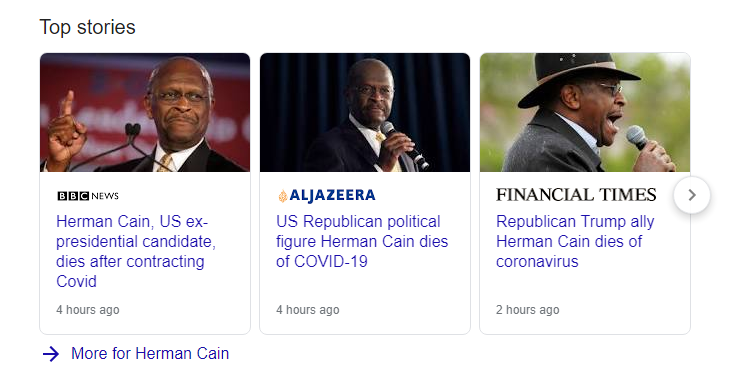729x390 pixels.
Task: Click the arrow icon beside More for Herman Cain
Action: pyautogui.click(x=51, y=354)
